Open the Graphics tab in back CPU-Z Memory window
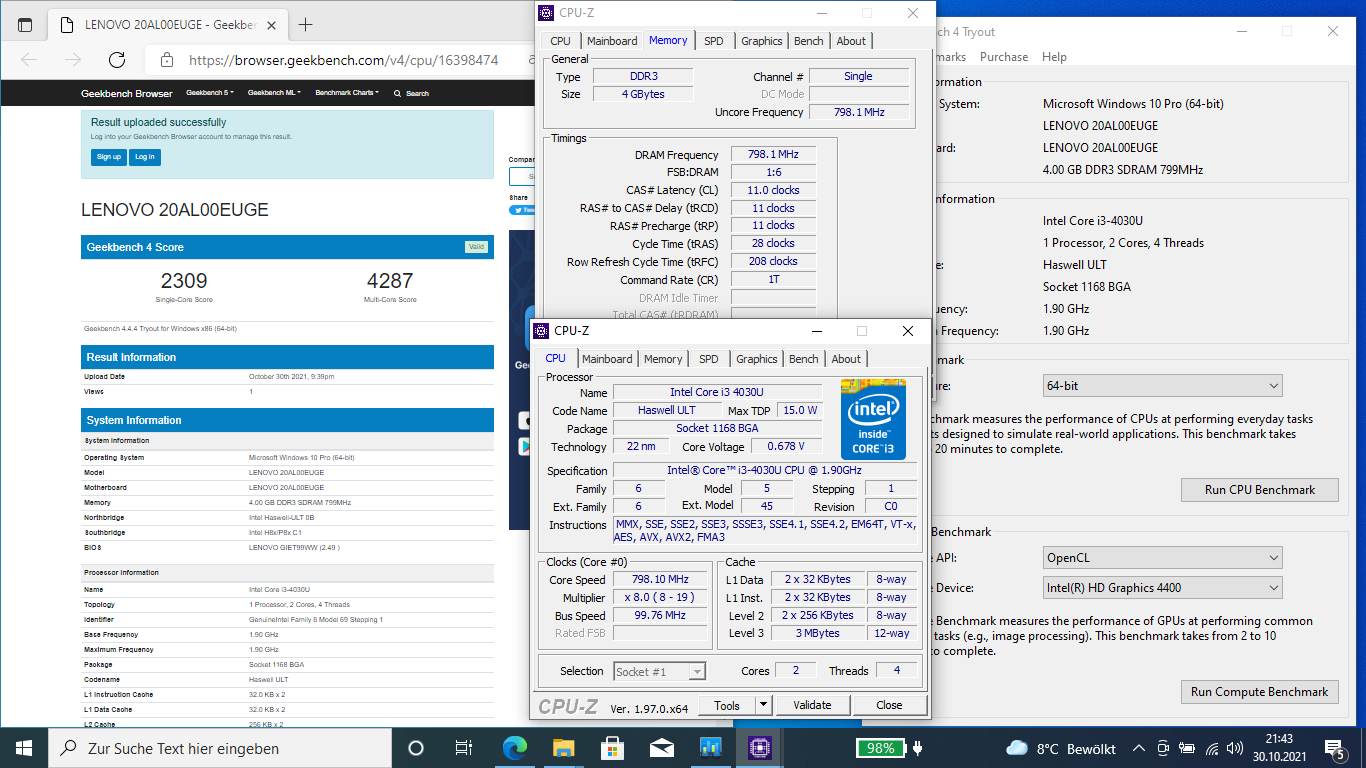Viewport: 1366px width, 768px height. point(762,41)
